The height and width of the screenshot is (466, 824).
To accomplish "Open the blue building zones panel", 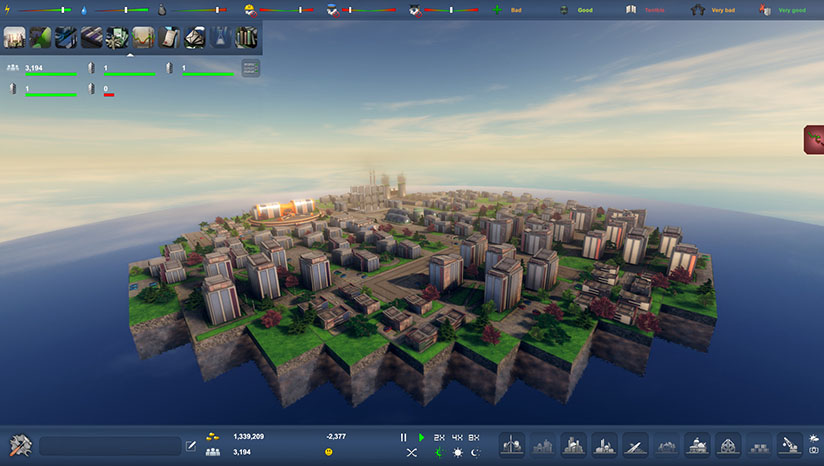I will point(66,38).
